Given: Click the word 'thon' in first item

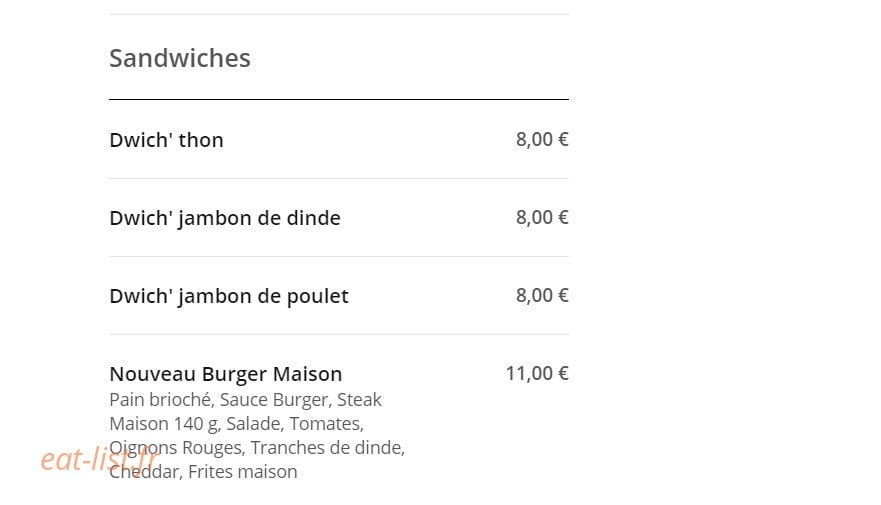Looking at the screenshot, I should pos(201,140).
